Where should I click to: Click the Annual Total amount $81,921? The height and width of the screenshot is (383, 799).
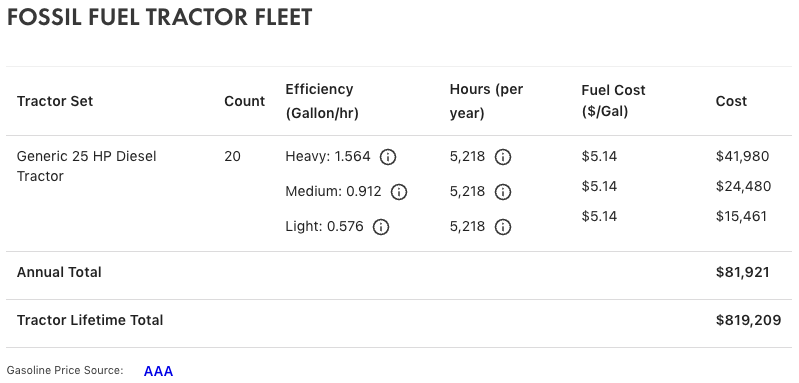pyautogui.click(x=742, y=272)
